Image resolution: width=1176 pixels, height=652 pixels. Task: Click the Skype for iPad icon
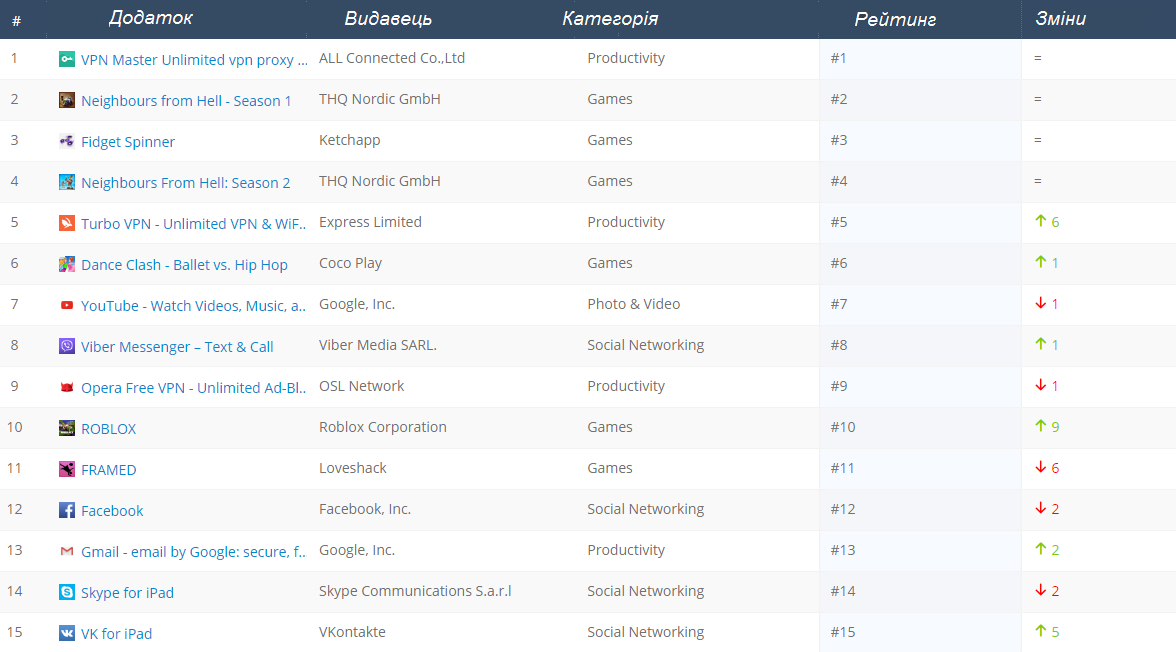click(67, 592)
